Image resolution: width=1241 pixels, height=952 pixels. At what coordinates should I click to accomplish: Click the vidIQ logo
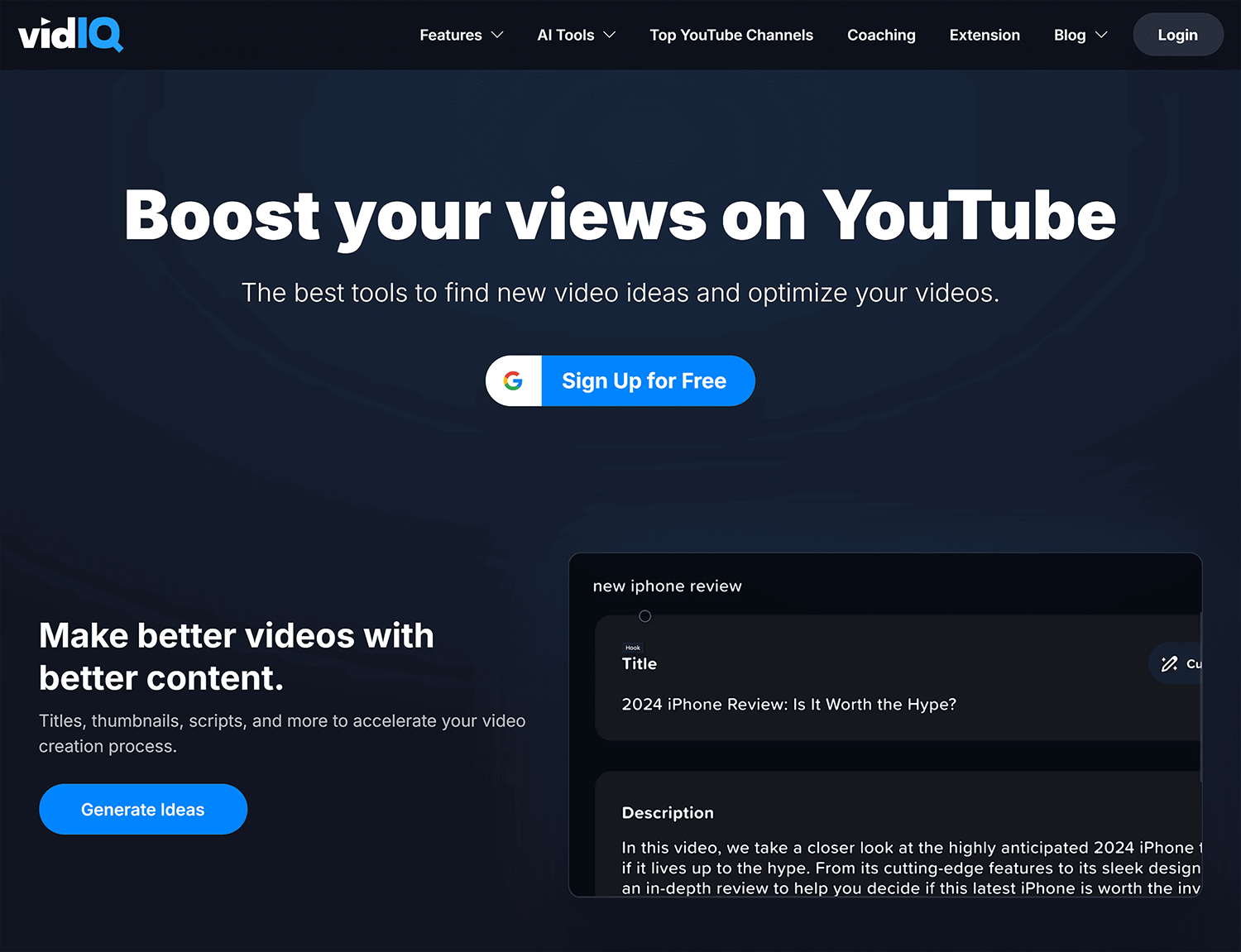point(71,34)
